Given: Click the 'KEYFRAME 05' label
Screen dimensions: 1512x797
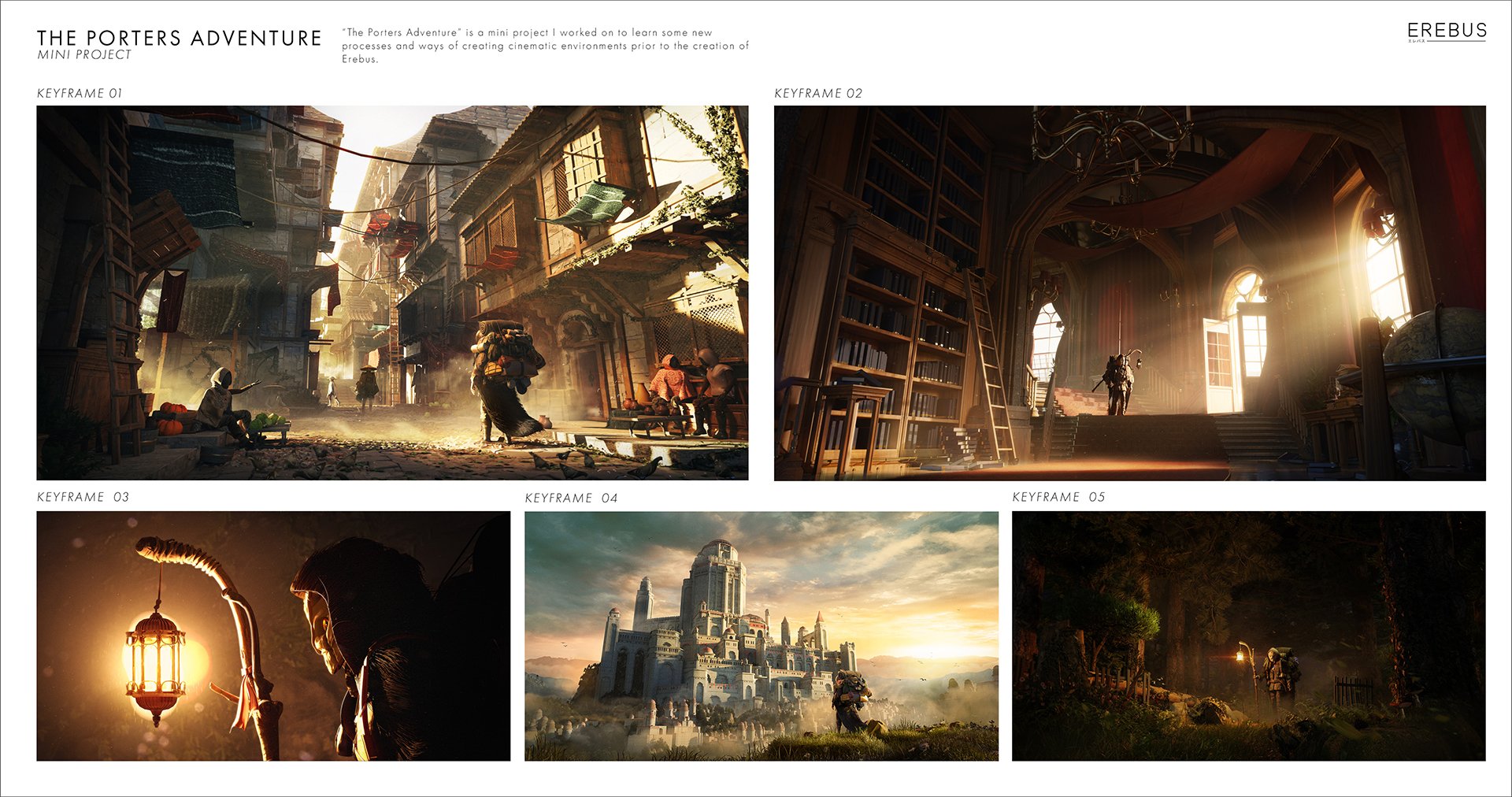Looking at the screenshot, I should (x=1058, y=497).
